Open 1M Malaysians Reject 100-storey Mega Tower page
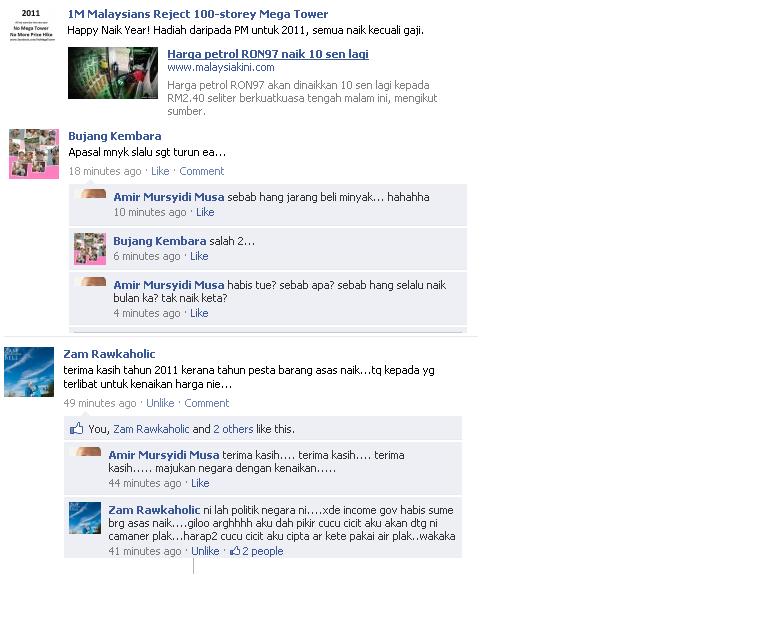 pyautogui.click(x=198, y=14)
